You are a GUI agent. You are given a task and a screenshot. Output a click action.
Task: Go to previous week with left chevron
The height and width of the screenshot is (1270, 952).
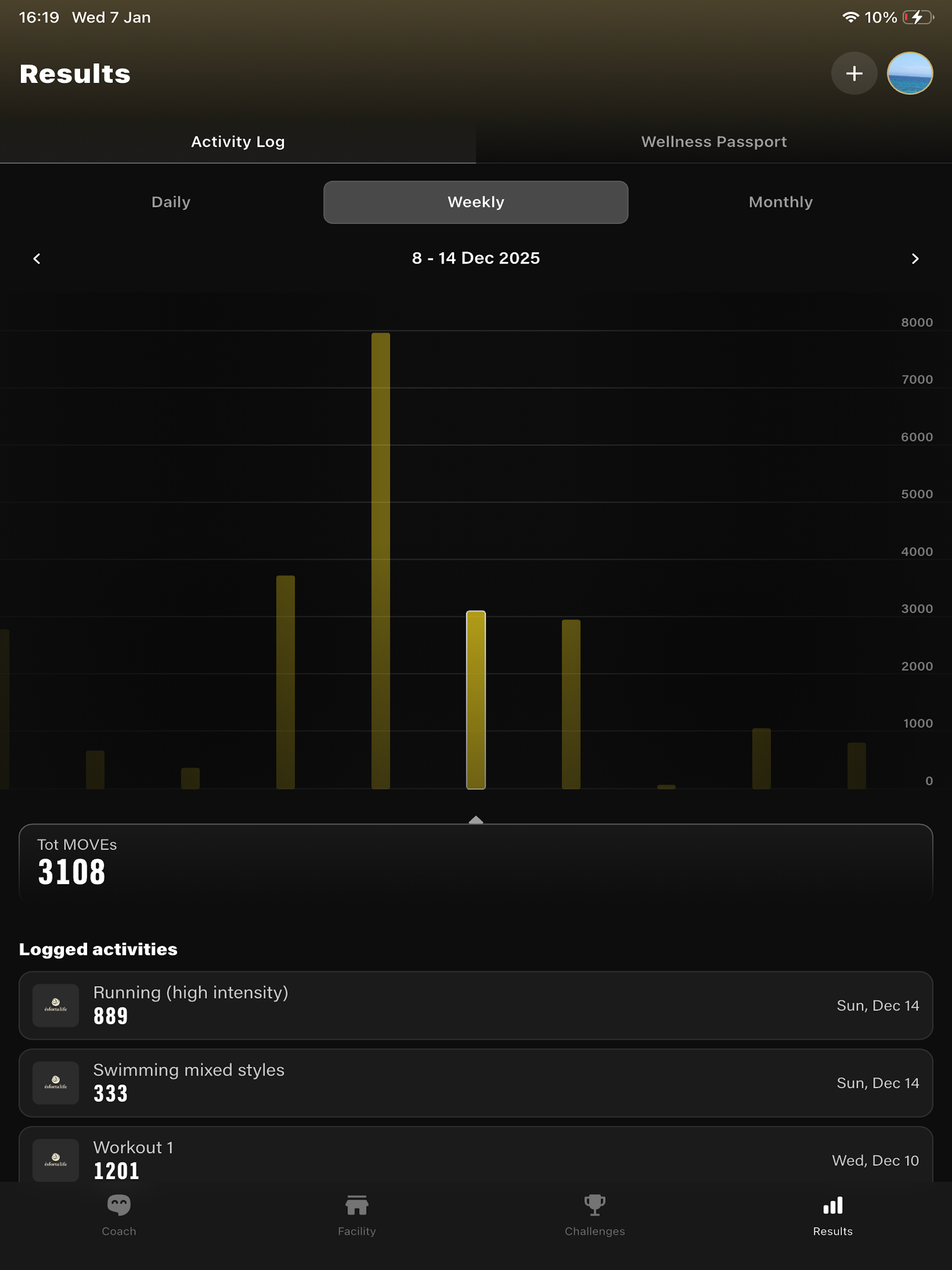(x=37, y=258)
